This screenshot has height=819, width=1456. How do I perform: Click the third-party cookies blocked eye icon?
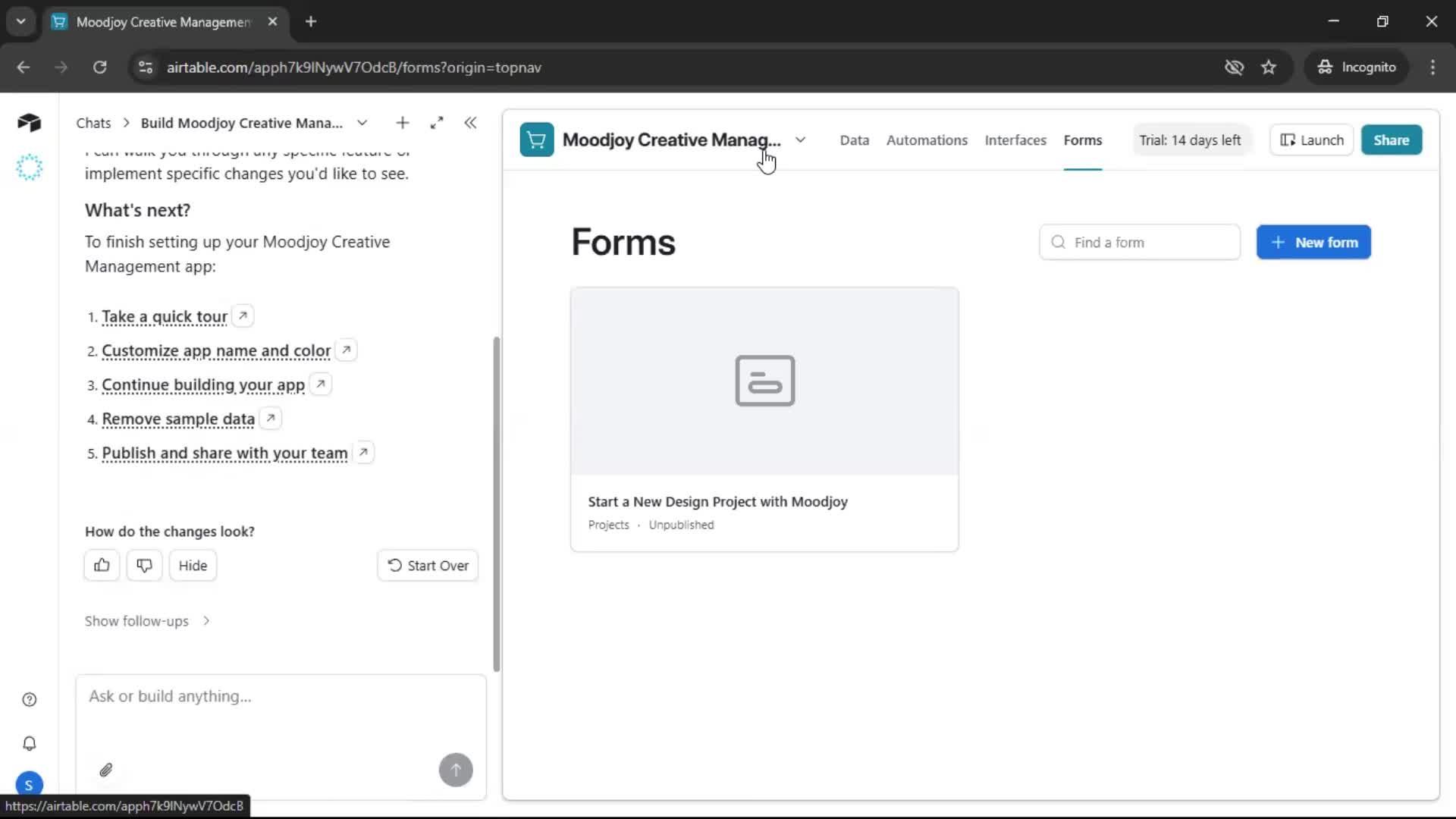click(x=1234, y=67)
